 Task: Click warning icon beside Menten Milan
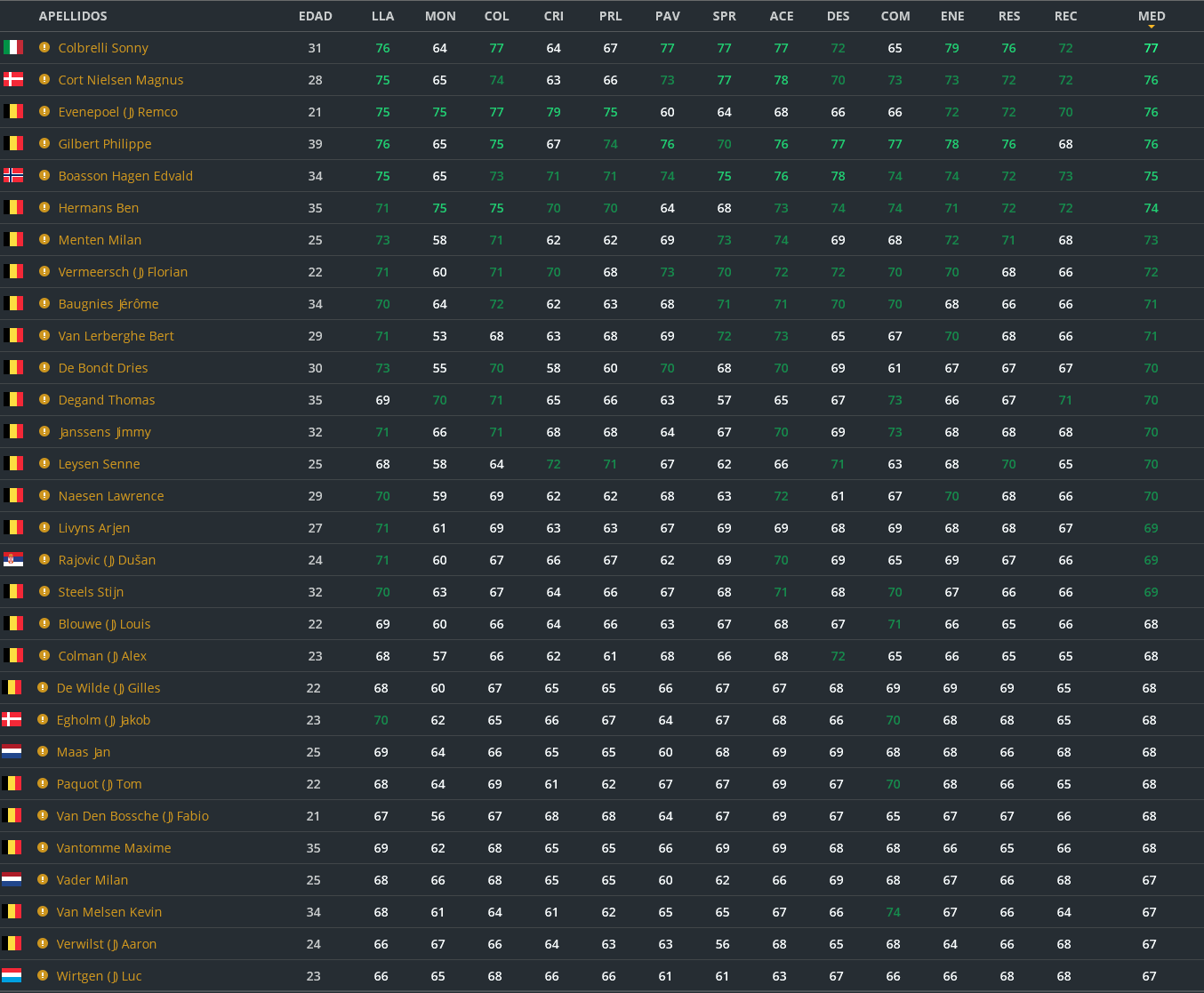tap(44, 239)
